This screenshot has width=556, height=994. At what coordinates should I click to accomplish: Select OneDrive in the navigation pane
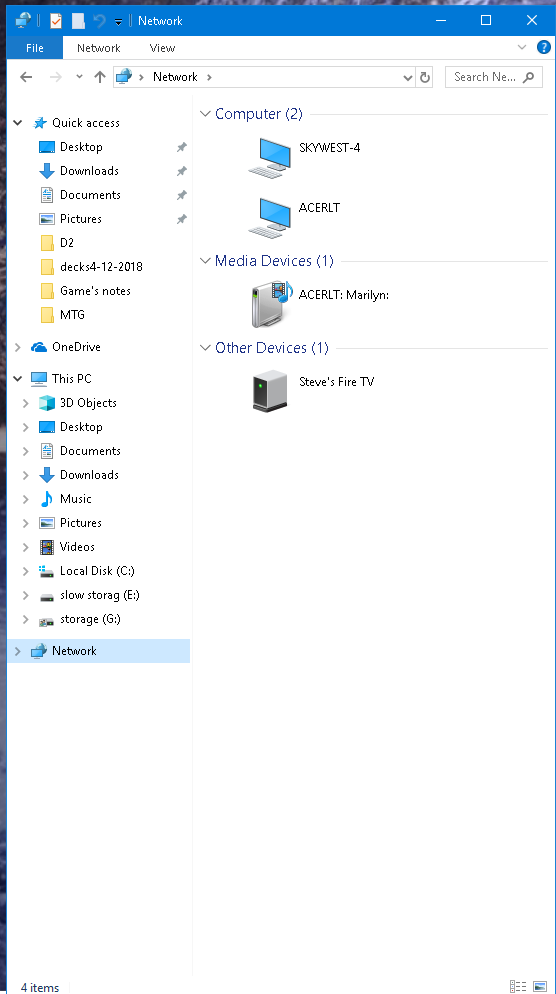coord(76,347)
